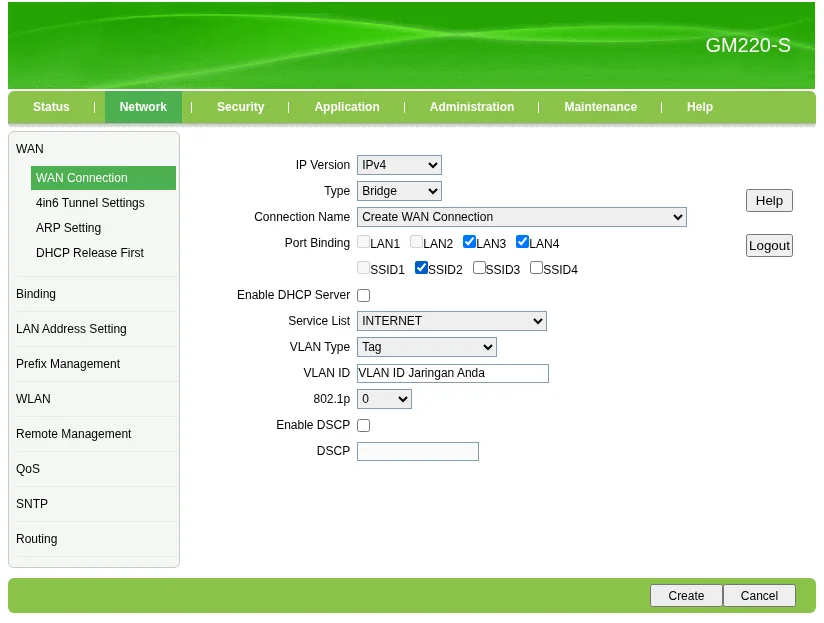Select WAN Connection in sidebar

point(104,178)
